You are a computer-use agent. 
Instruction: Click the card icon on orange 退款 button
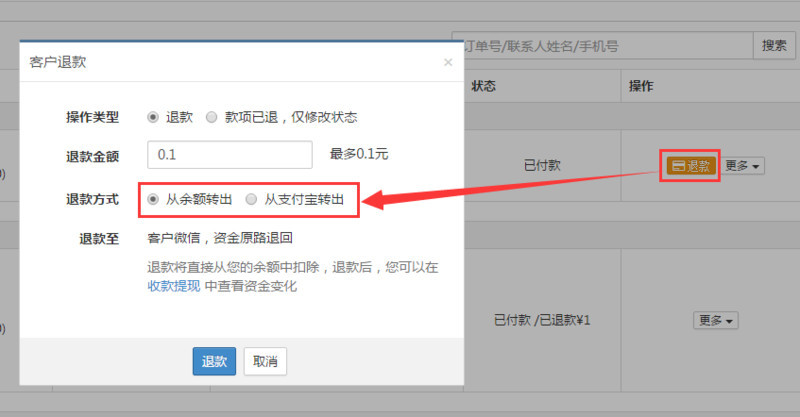click(x=678, y=166)
